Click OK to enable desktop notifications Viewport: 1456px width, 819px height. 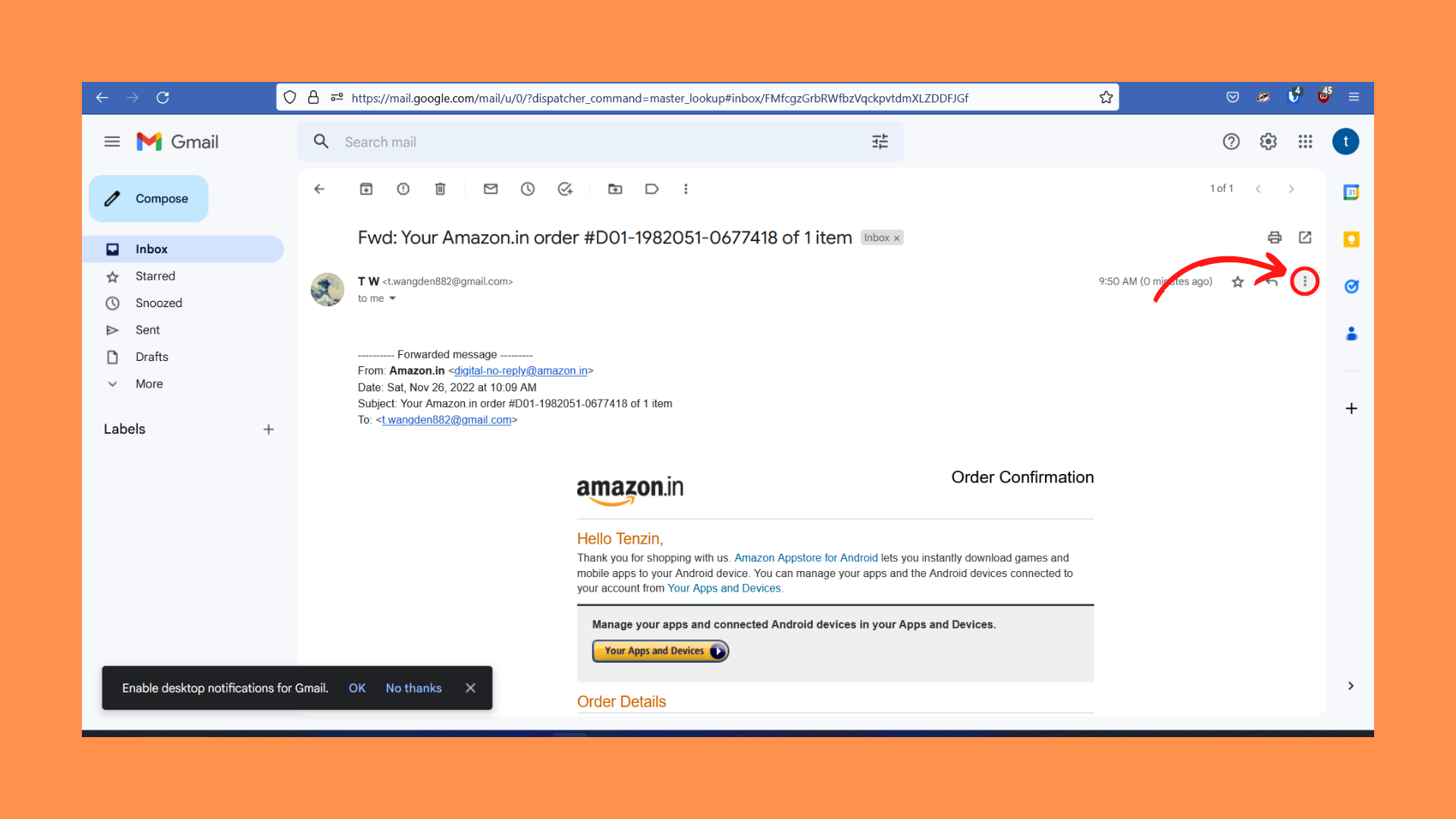point(357,689)
